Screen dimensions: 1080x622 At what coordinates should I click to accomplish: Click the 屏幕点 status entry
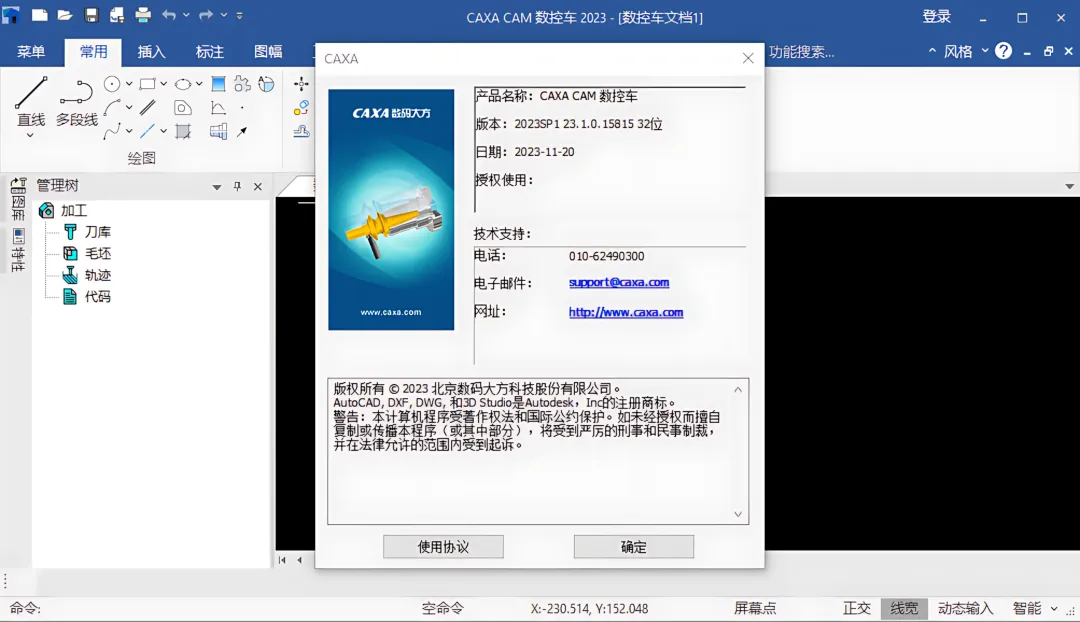click(x=755, y=608)
